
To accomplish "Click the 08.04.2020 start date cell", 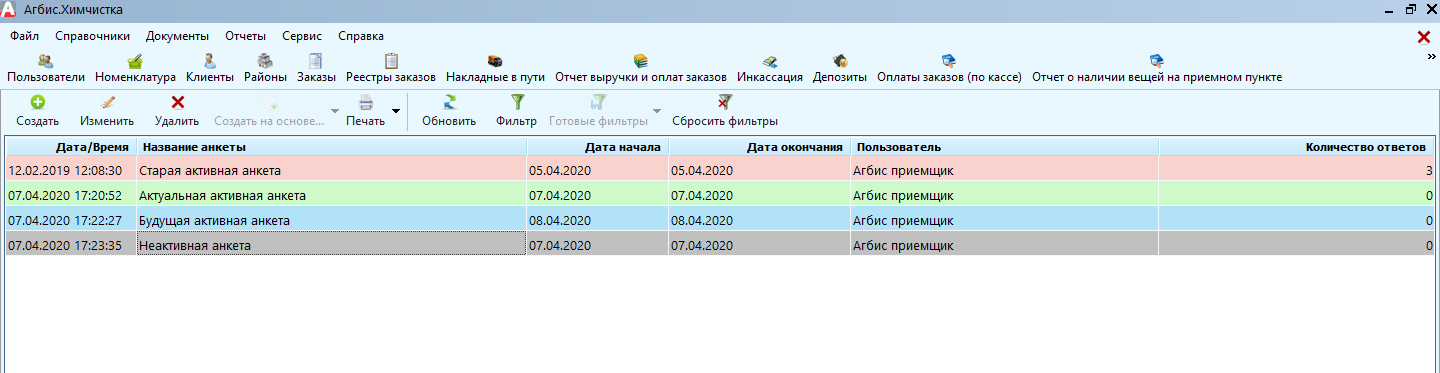I will 597,220.
